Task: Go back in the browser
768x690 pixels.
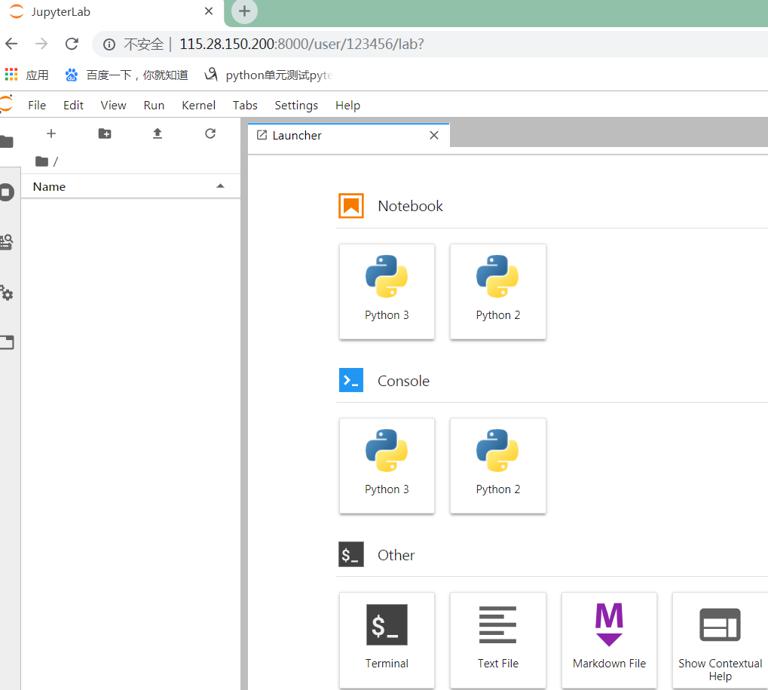Action: click(x=11, y=44)
